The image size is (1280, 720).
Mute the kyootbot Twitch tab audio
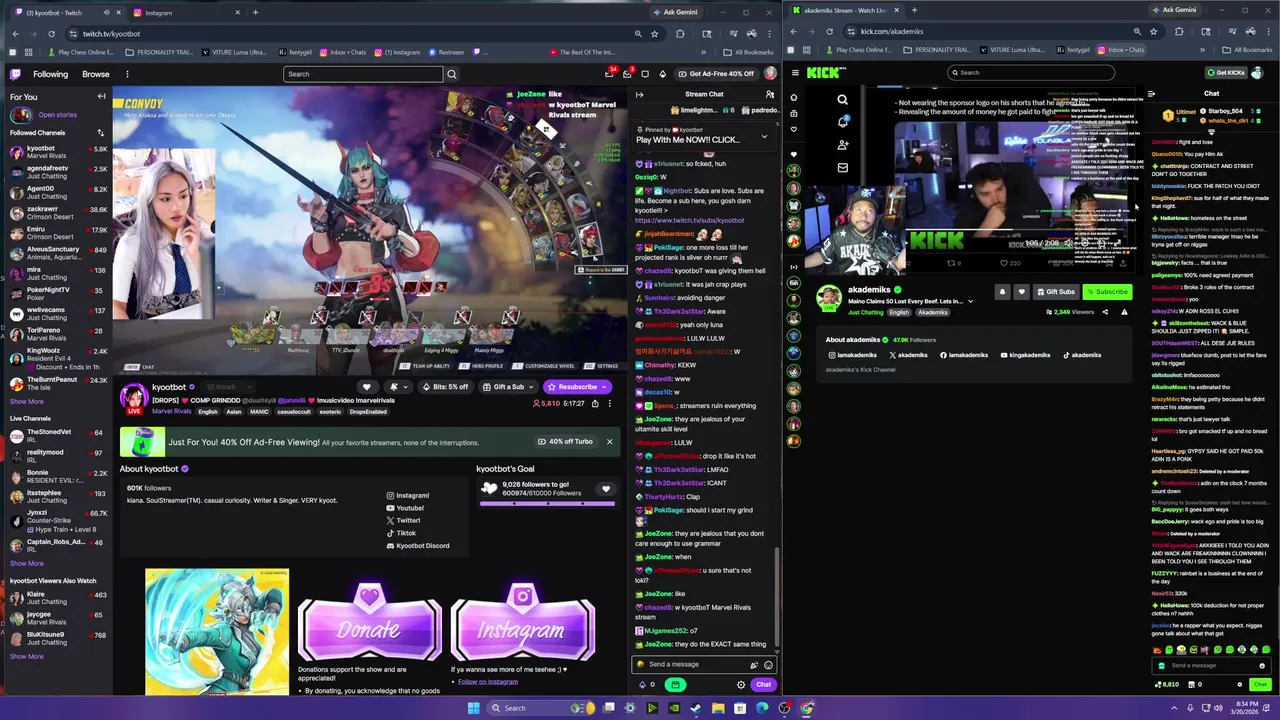pos(107,13)
